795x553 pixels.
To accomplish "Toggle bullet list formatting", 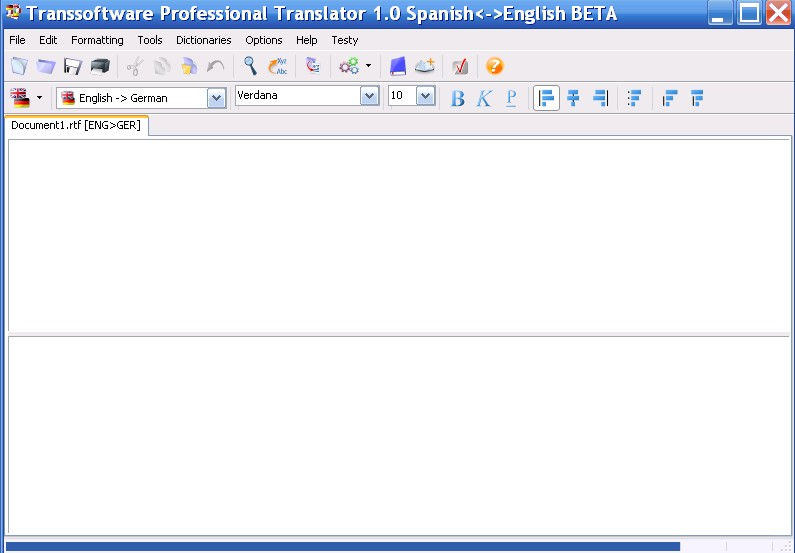I will [634, 98].
